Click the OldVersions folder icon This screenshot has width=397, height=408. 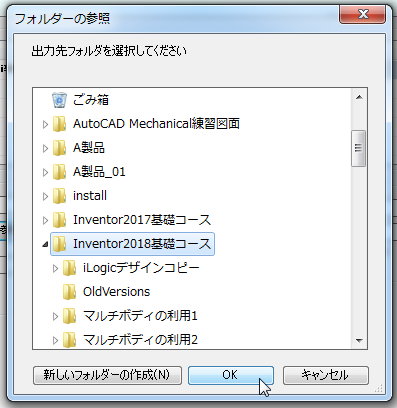(x=70, y=292)
